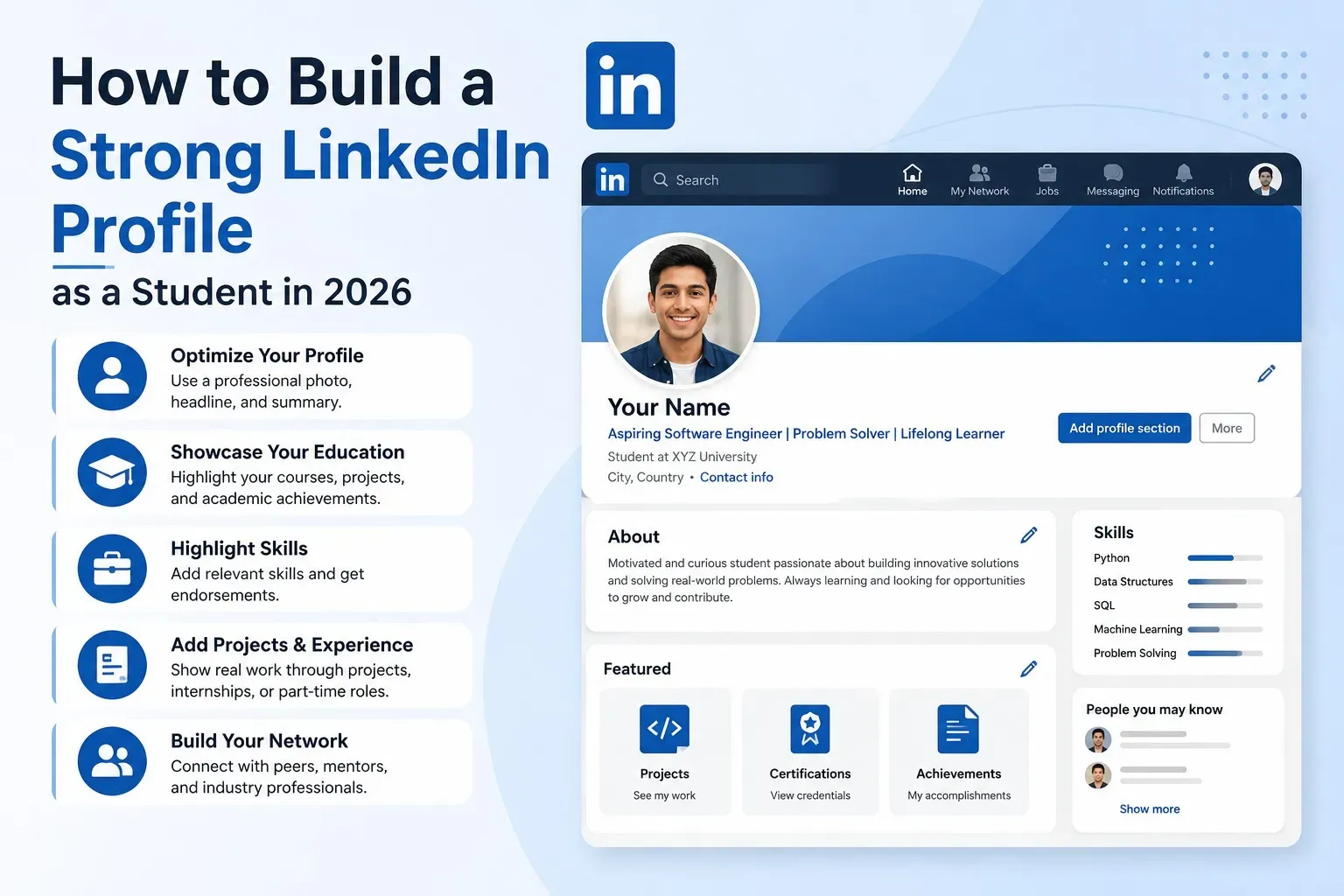
Task: Click in the Search input field
Action: (740, 179)
